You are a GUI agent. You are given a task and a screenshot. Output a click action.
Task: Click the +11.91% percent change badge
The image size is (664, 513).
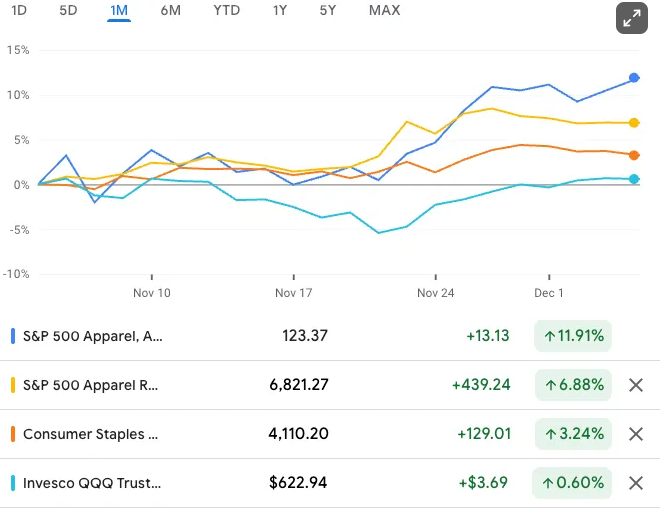pyautogui.click(x=573, y=336)
